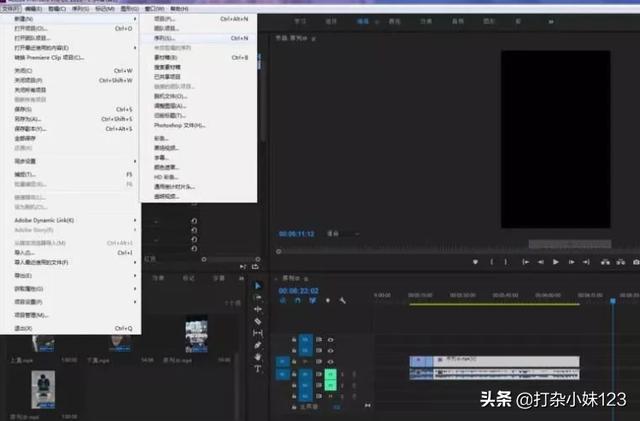Screen dimensions: 640x421
Task: Click 打开项目(O)... in File menu
Action: [x=71, y=29]
